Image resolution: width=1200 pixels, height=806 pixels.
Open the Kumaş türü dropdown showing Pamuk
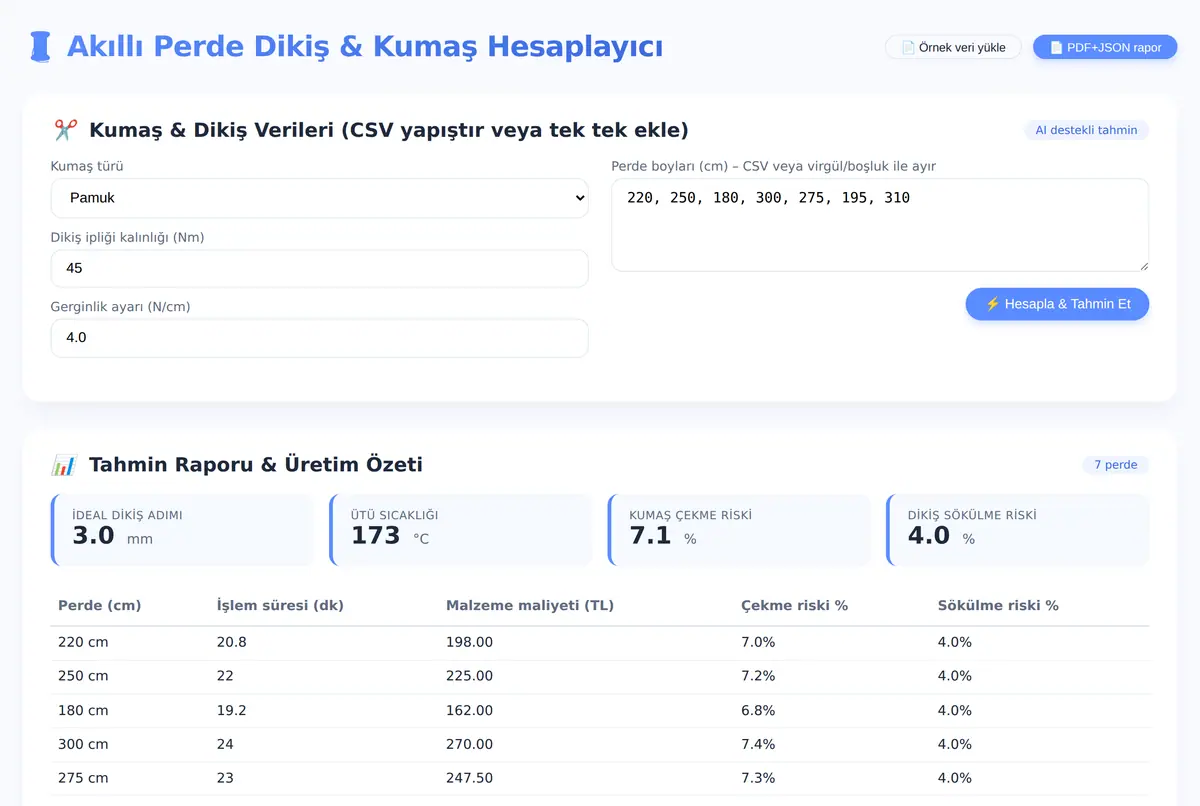pyautogui.click(x=320, y=198)
